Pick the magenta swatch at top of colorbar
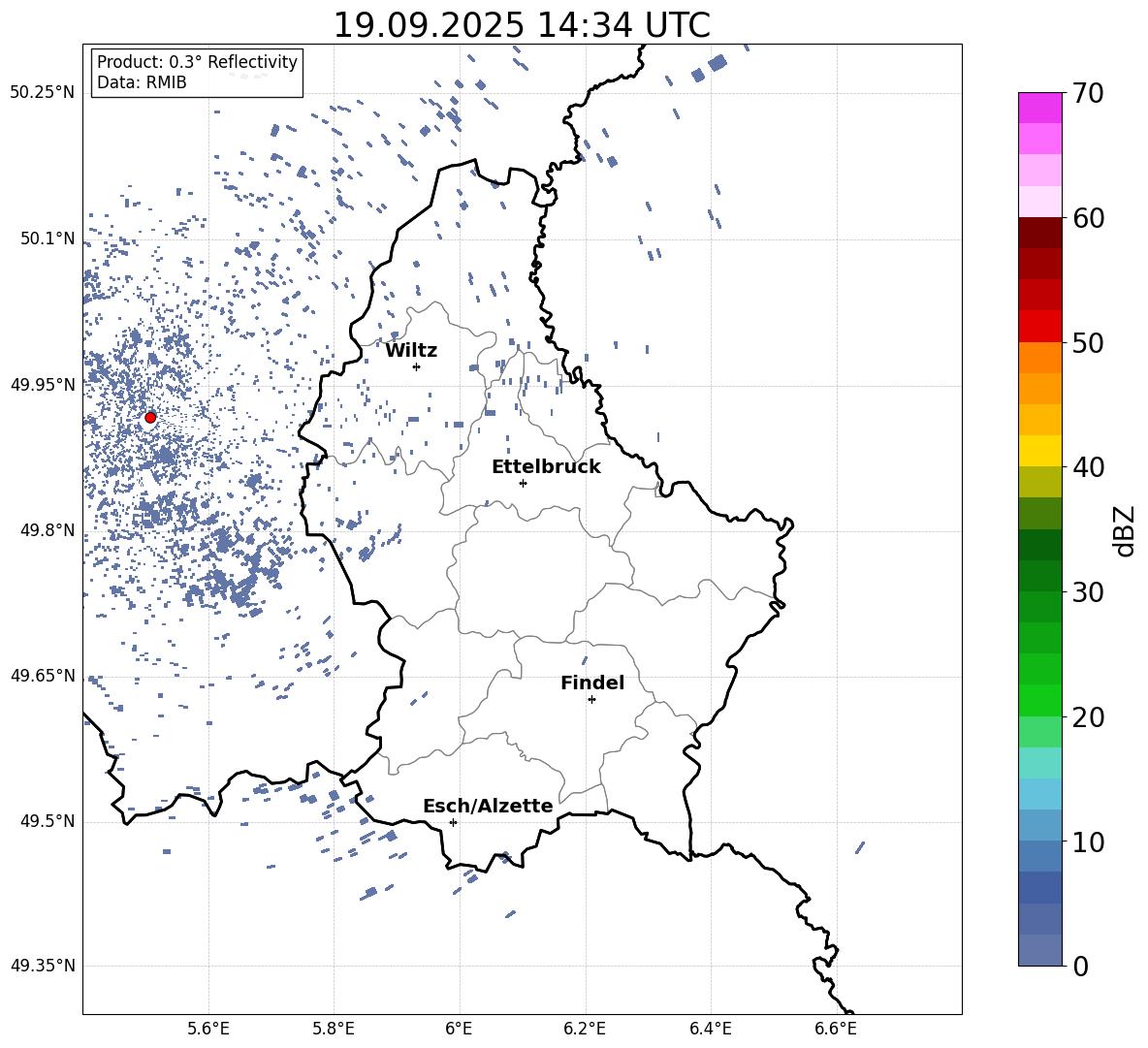The width and height of the screenshot is (1148, 1048). pos(1039,108)
